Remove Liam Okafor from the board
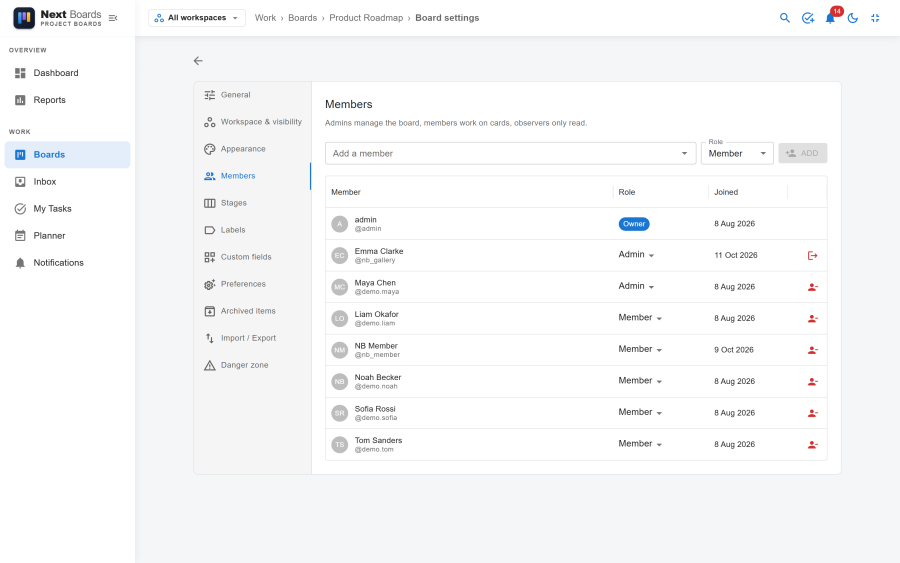Viewport: 900px width, 563px height. click(812, 319)
